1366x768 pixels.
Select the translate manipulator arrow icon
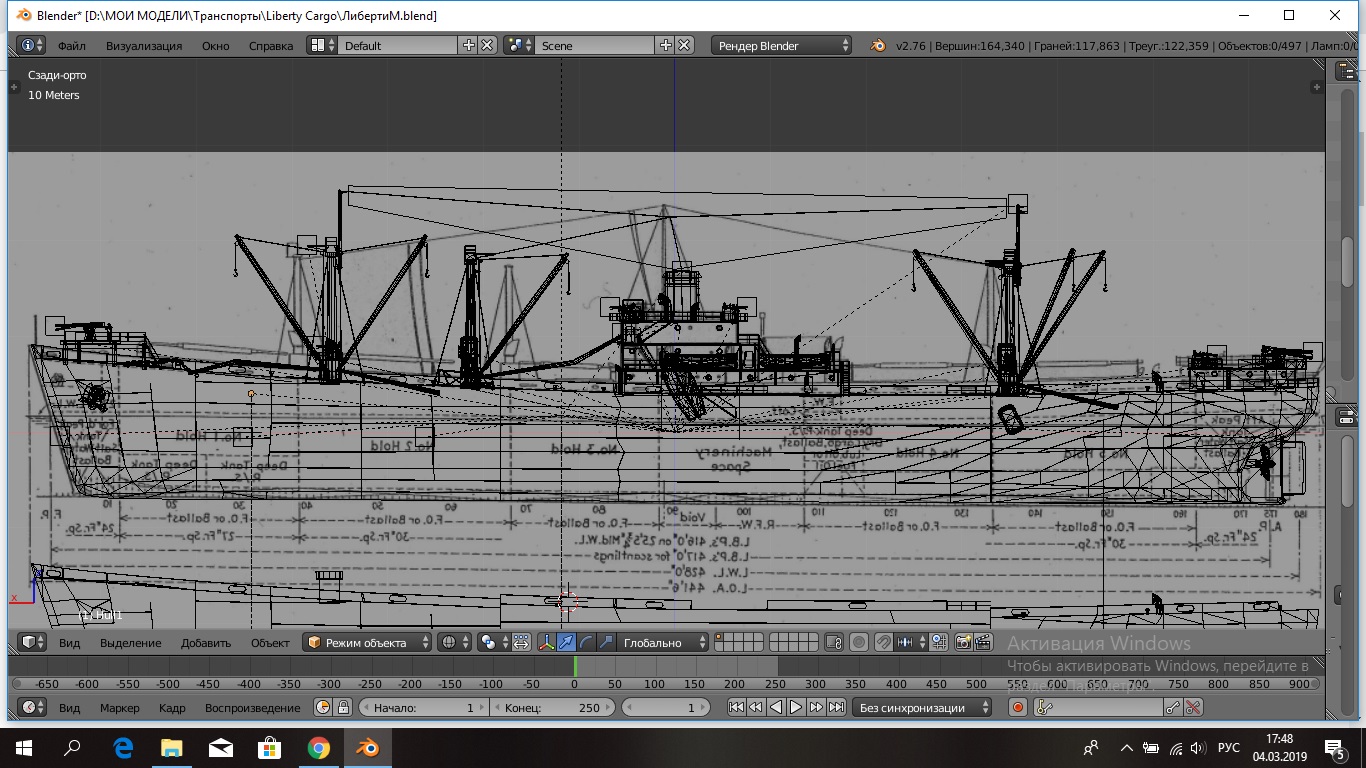coord(566,642)
